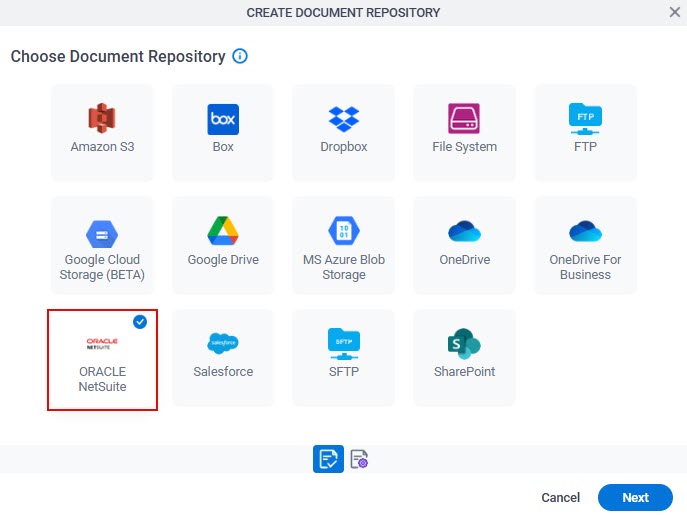
Task: Click the "Choose Document Repository" heading
Action: click(118, 57)
